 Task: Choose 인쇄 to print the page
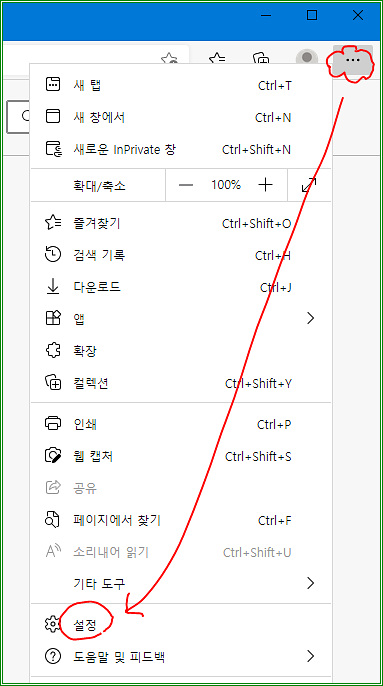click(180, 424)
